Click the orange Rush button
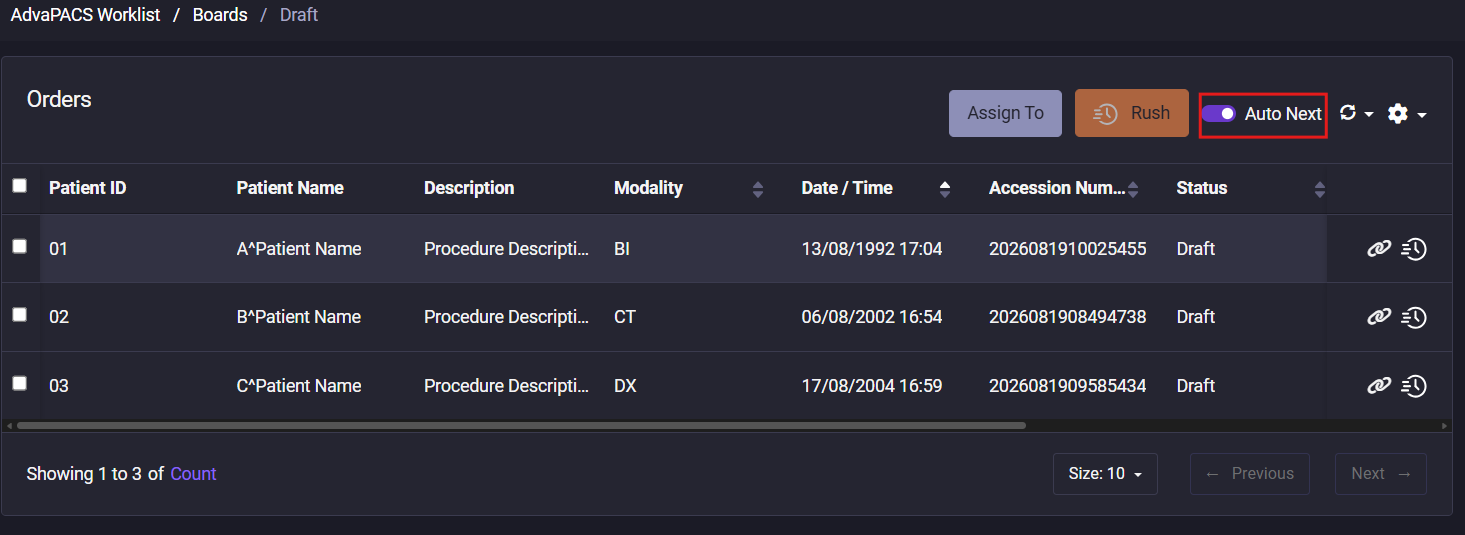The width and height of the screenshot is (1465, 535). click(1132, 113)
